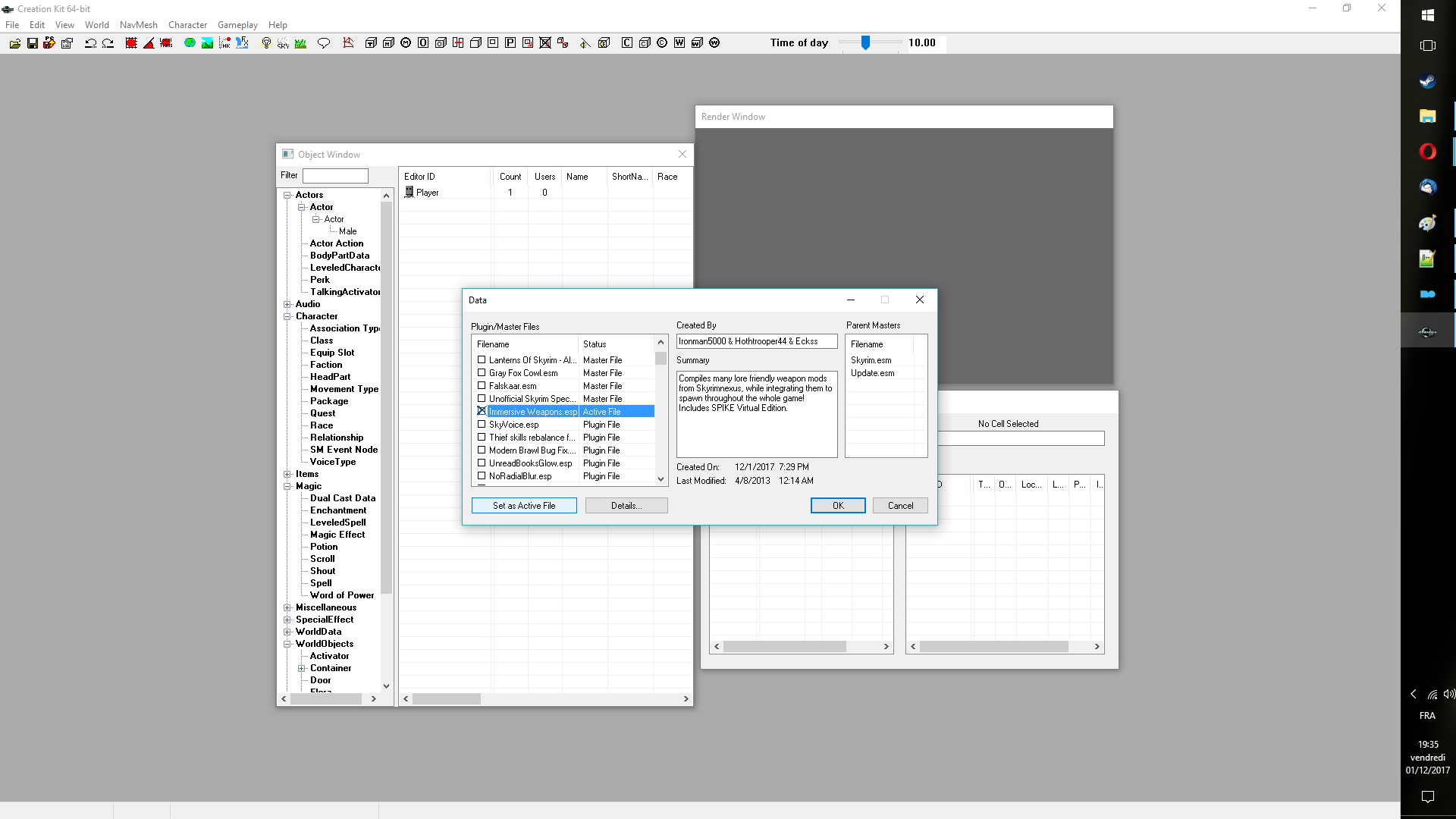Screen dimensions: 1456x819
Task: Click the crossed-out box toolbar icon
Action: click(x=545, y=43)
